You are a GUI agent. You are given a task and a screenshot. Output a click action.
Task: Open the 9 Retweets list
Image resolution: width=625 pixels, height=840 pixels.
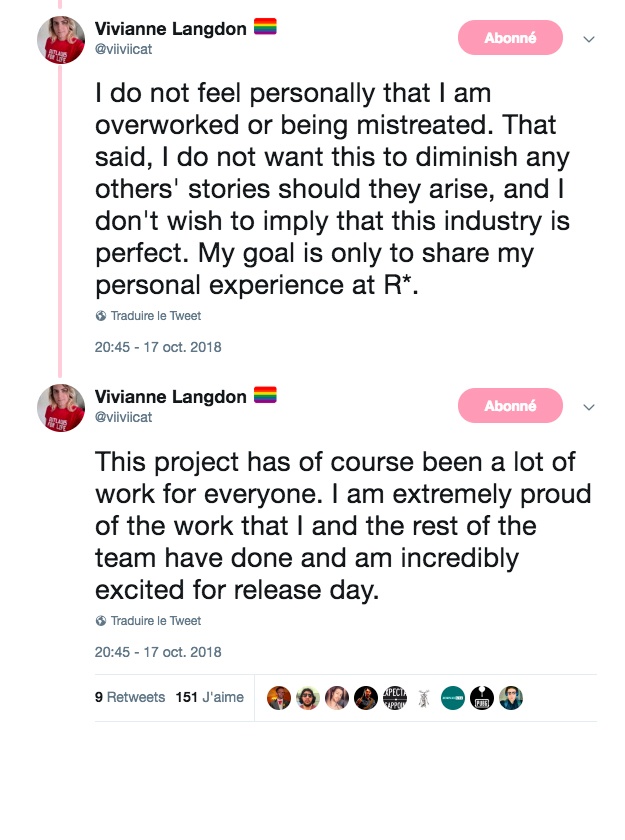tap(130, 697)
